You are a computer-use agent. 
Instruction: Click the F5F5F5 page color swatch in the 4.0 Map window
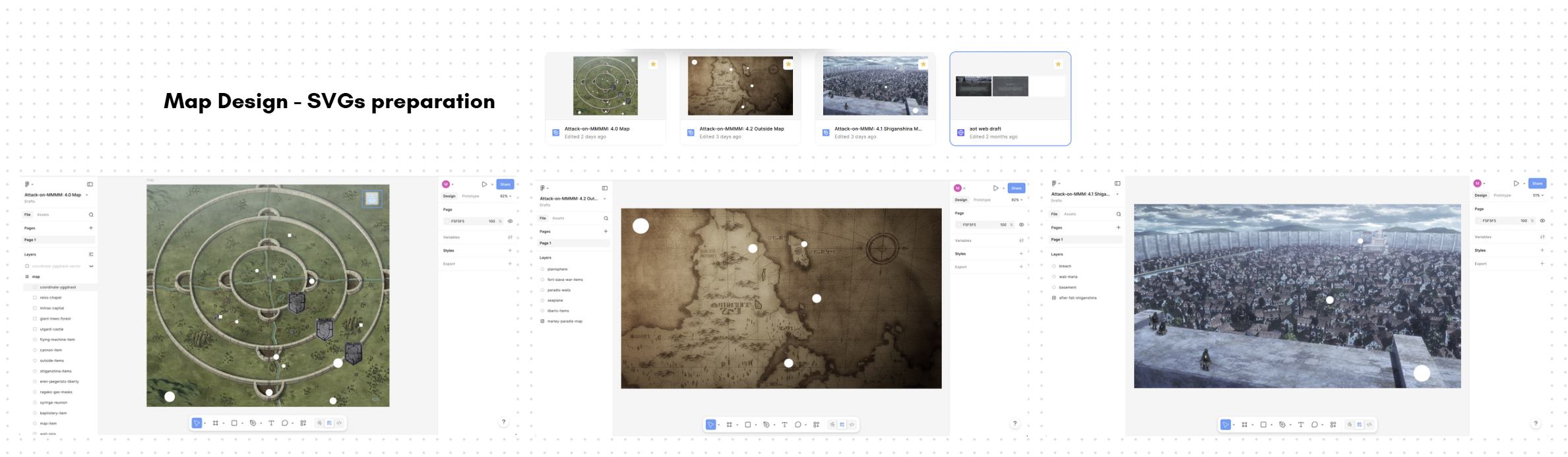tap(447, 222)
